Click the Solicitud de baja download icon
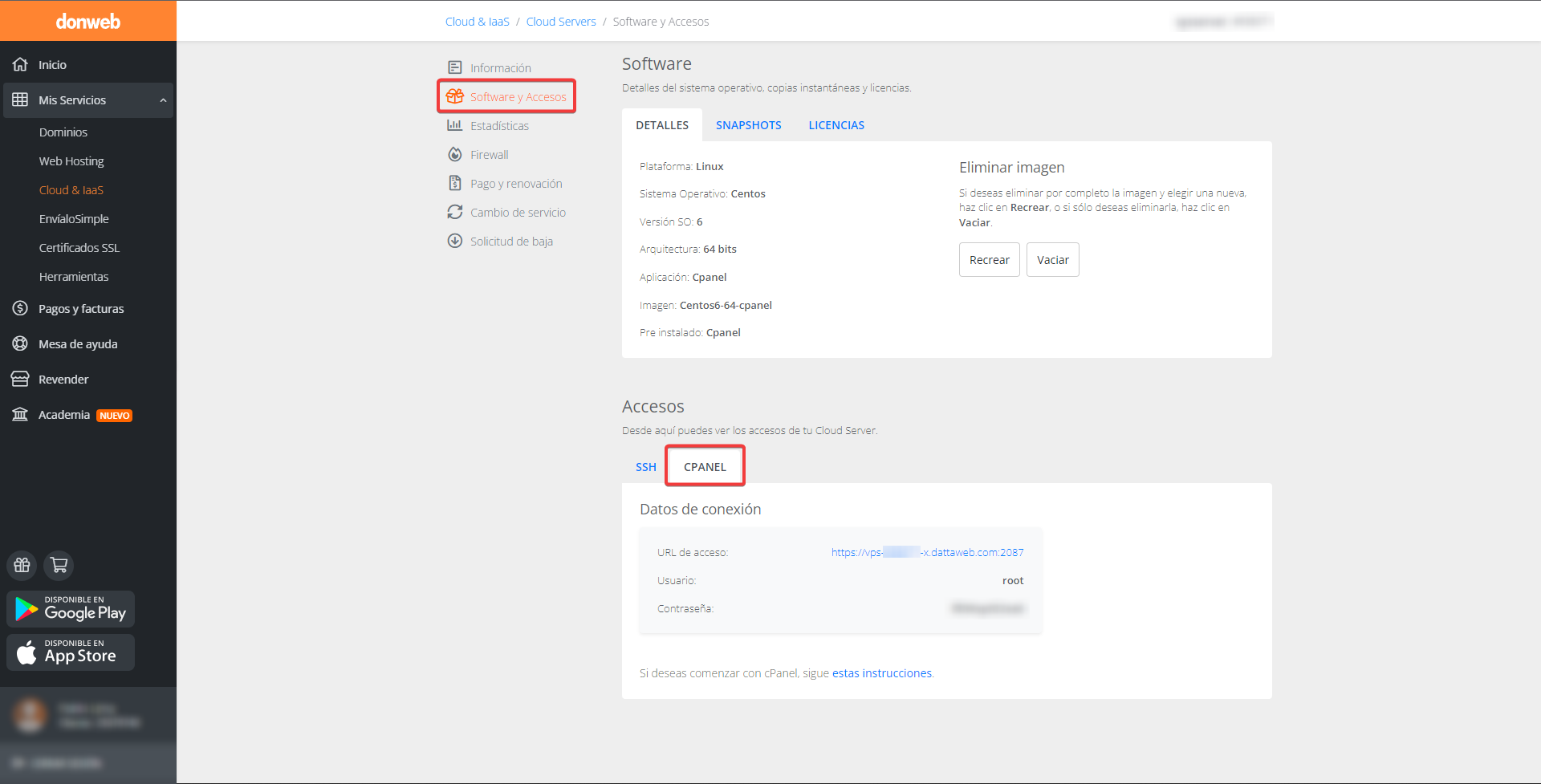The width and height of the screenshot is (1541, 784). 455,241
